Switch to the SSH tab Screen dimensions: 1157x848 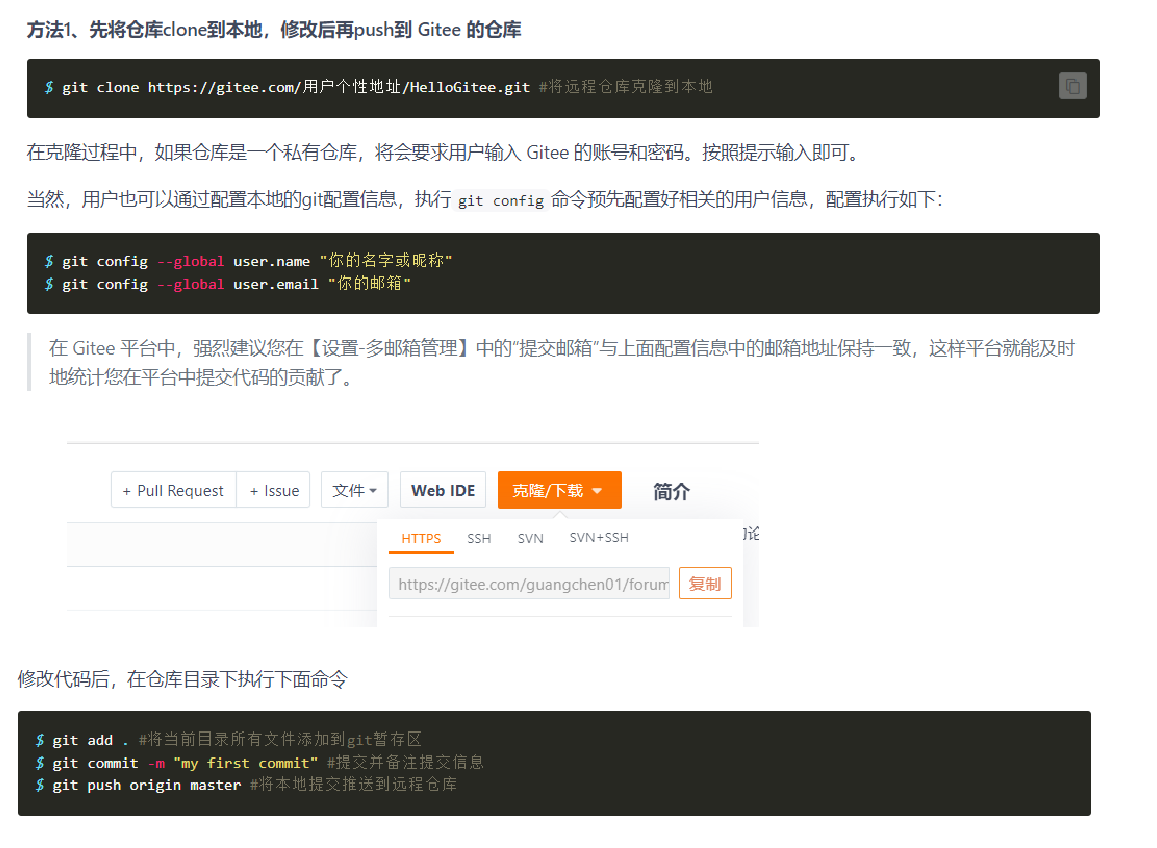pos(479,539)
